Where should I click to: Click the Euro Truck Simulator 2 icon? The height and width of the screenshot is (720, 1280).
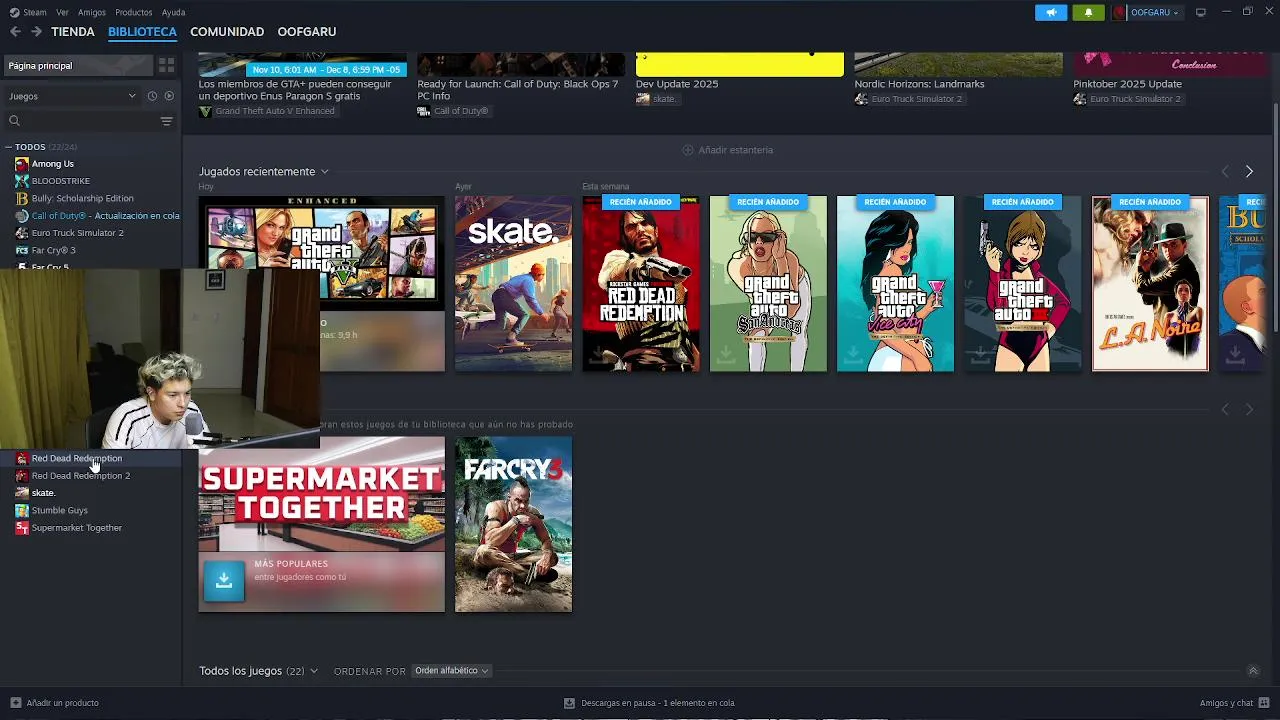pos(22,233)
